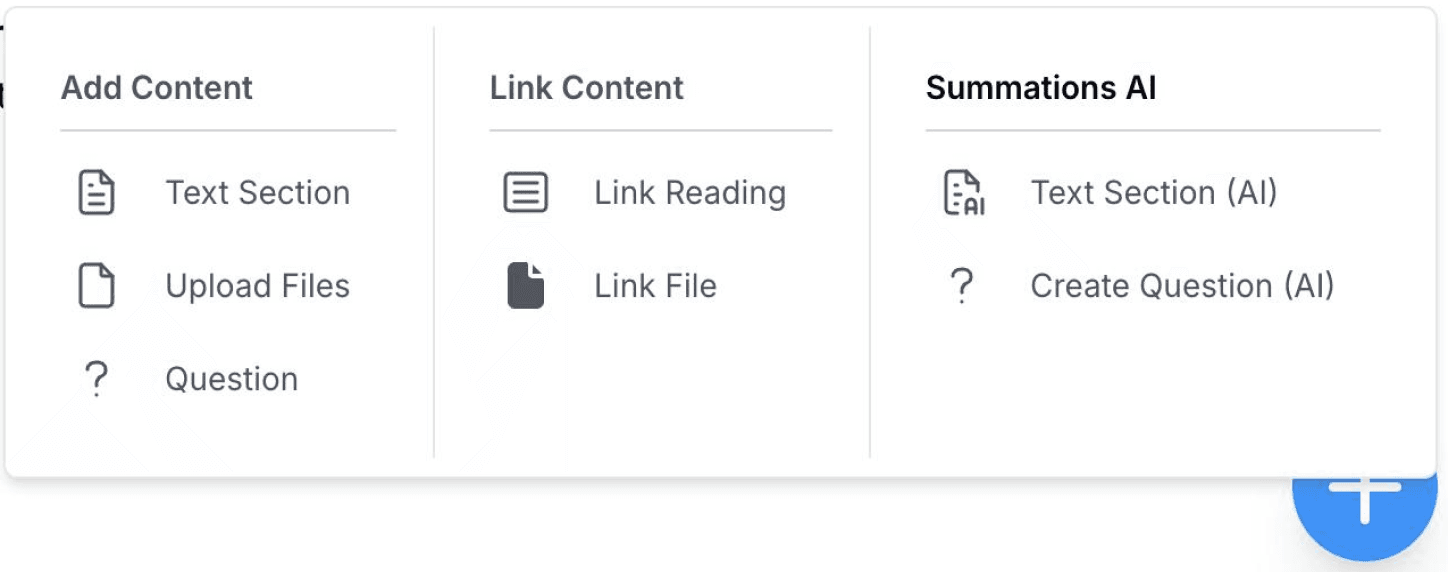Click the divider line below Add Content heading
Image resolution: width=1448 pixels, height=572 pixels.
(228, 130)
